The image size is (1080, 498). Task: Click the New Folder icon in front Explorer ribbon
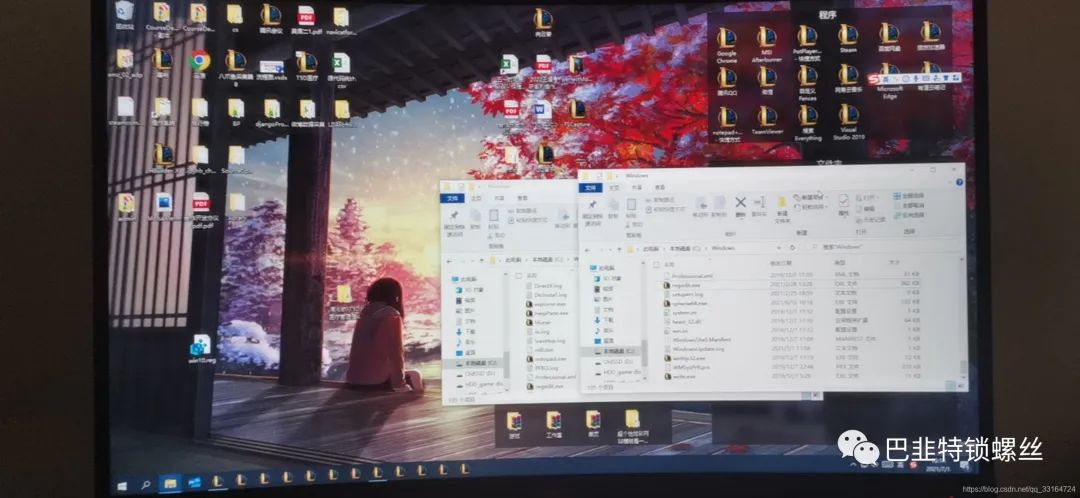point(782,207)
